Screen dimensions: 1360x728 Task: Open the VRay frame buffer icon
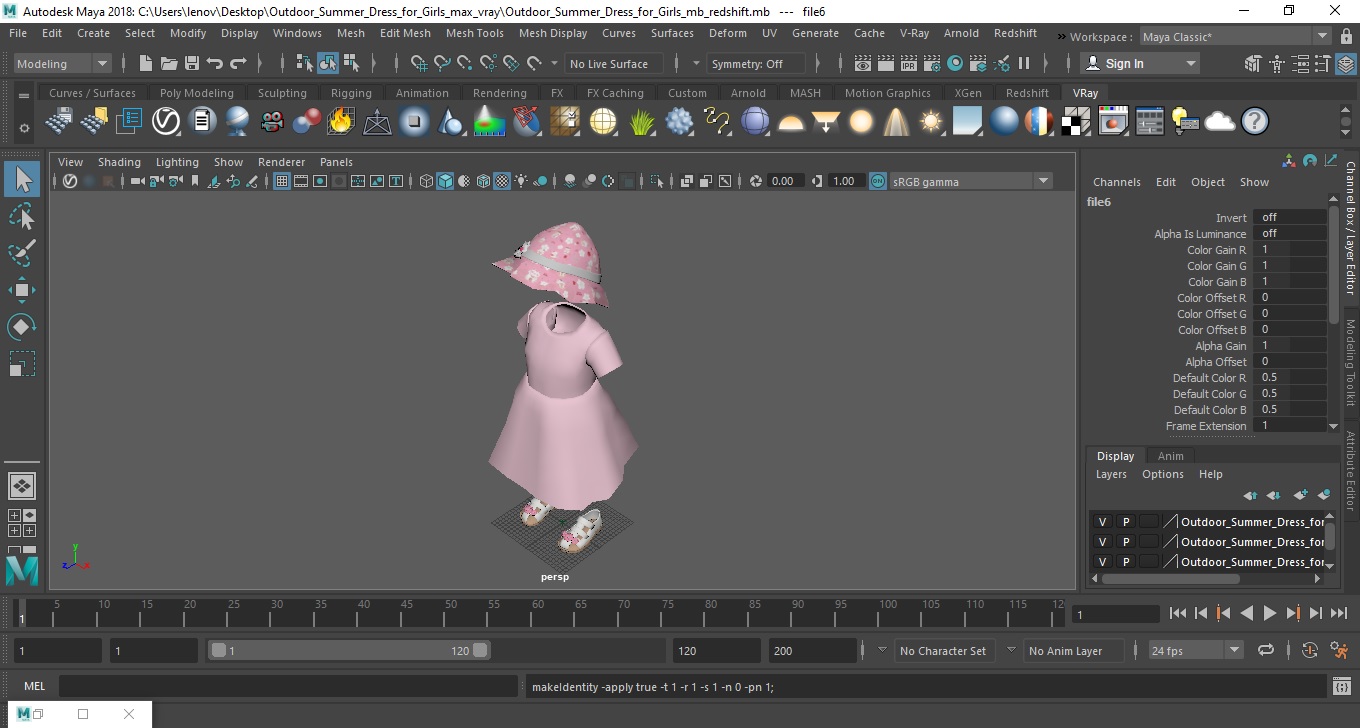(1113, 122)
